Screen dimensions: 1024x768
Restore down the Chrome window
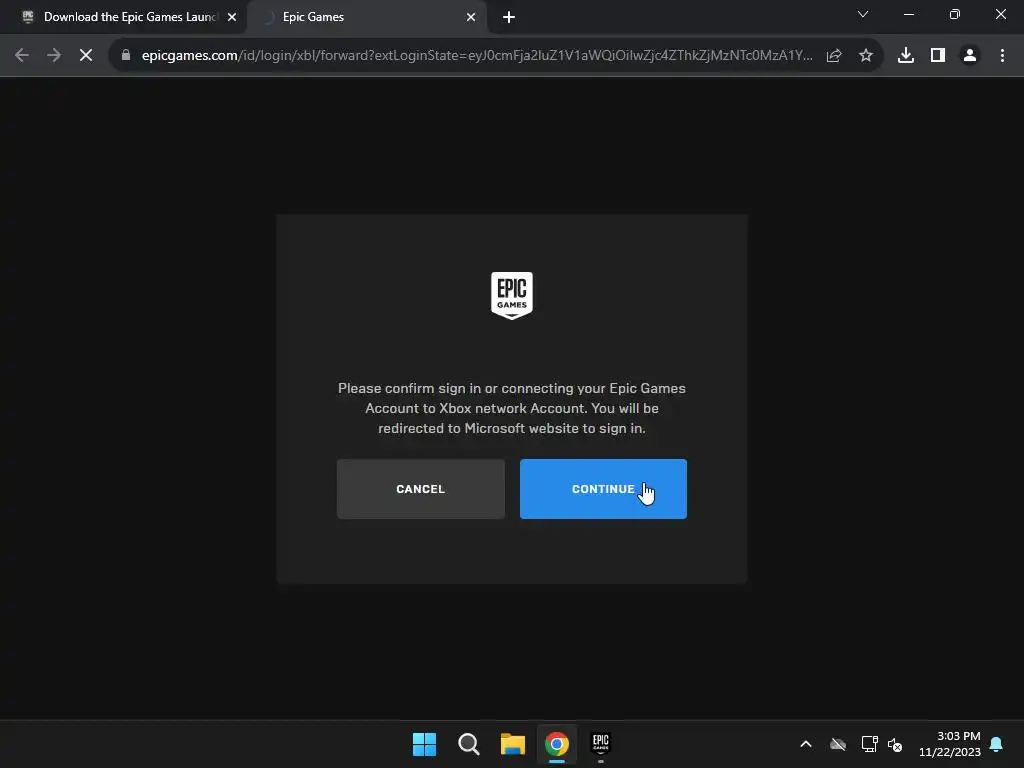[x=955, y=14]
